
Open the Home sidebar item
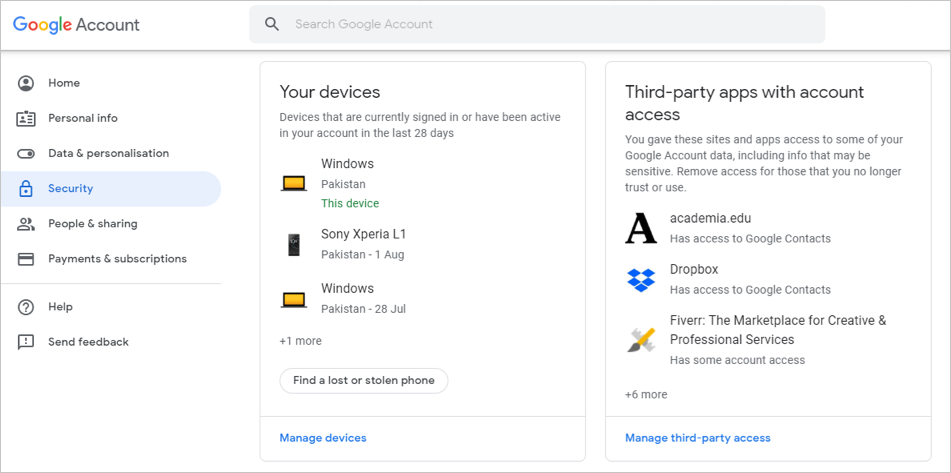pos(64,83)
